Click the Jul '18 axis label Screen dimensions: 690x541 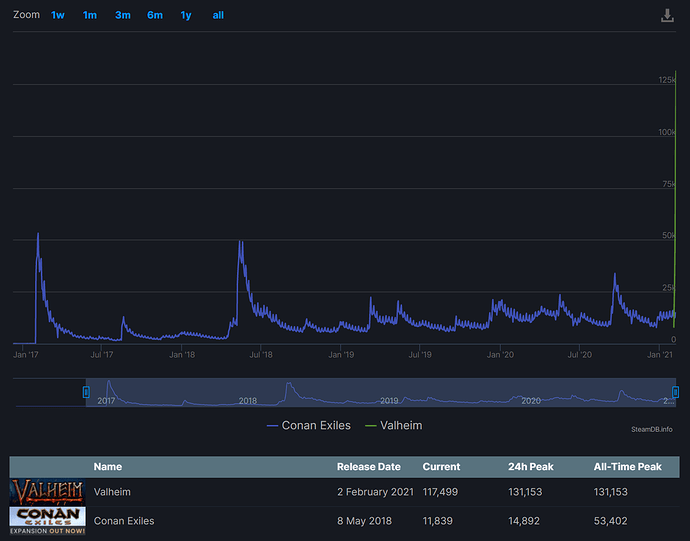pyautogui.click(x=261, y=355)
